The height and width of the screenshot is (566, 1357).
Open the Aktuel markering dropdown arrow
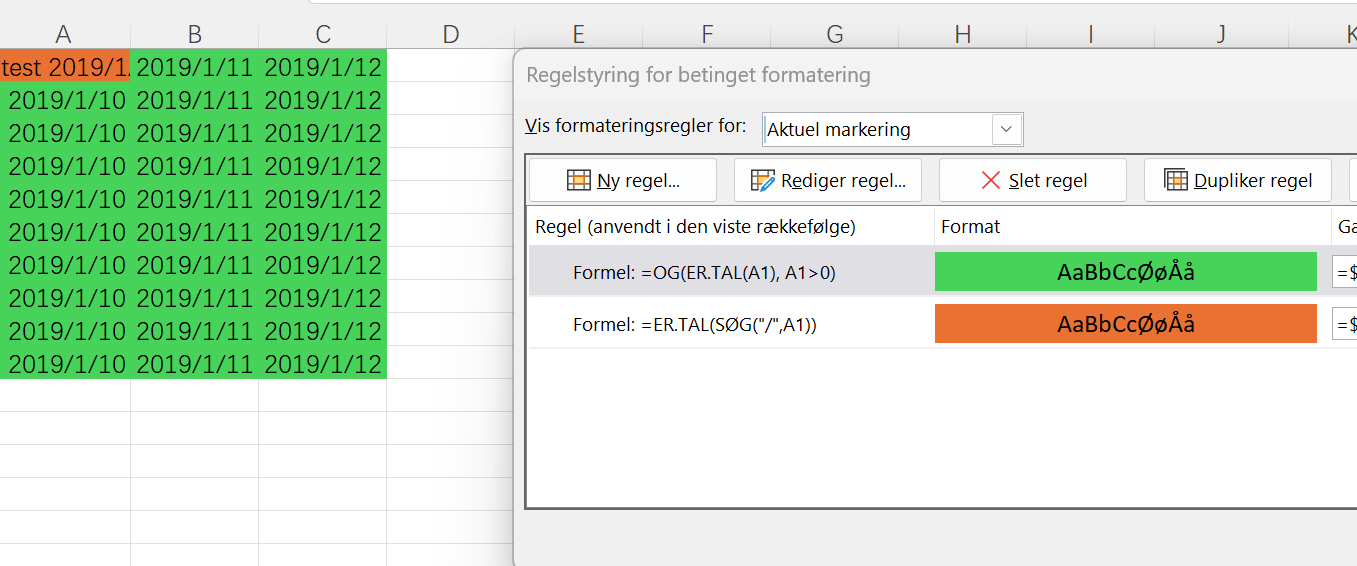(1006, 130)
